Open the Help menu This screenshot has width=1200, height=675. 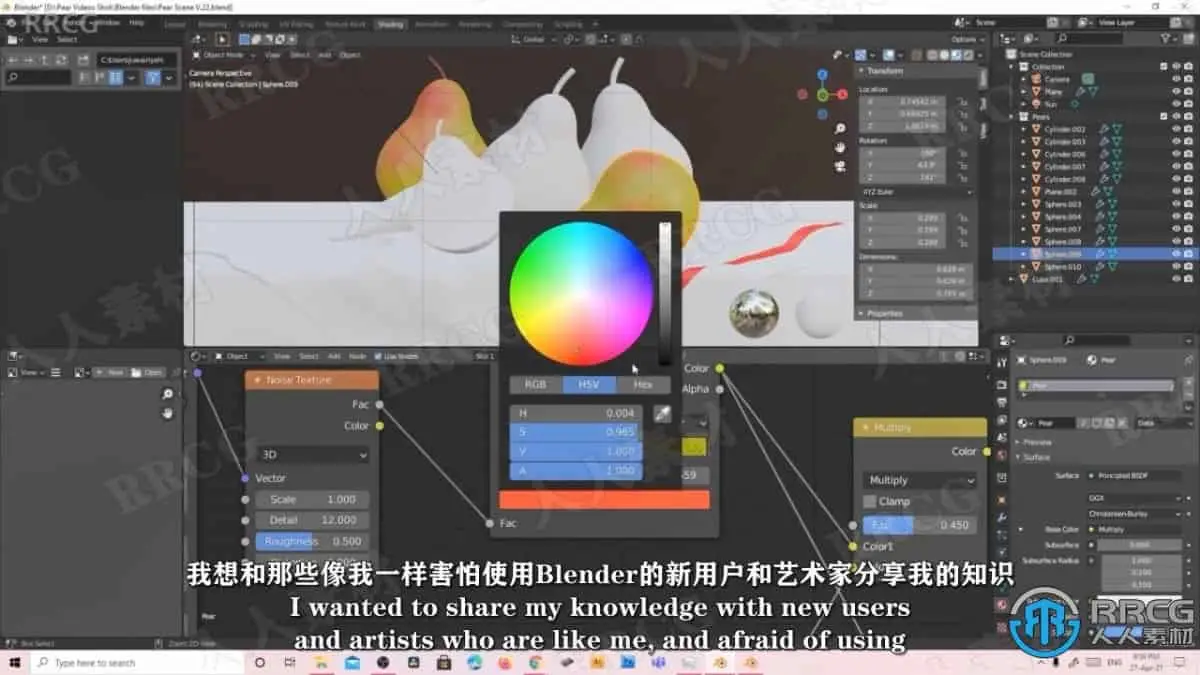[x=137, y=22]
